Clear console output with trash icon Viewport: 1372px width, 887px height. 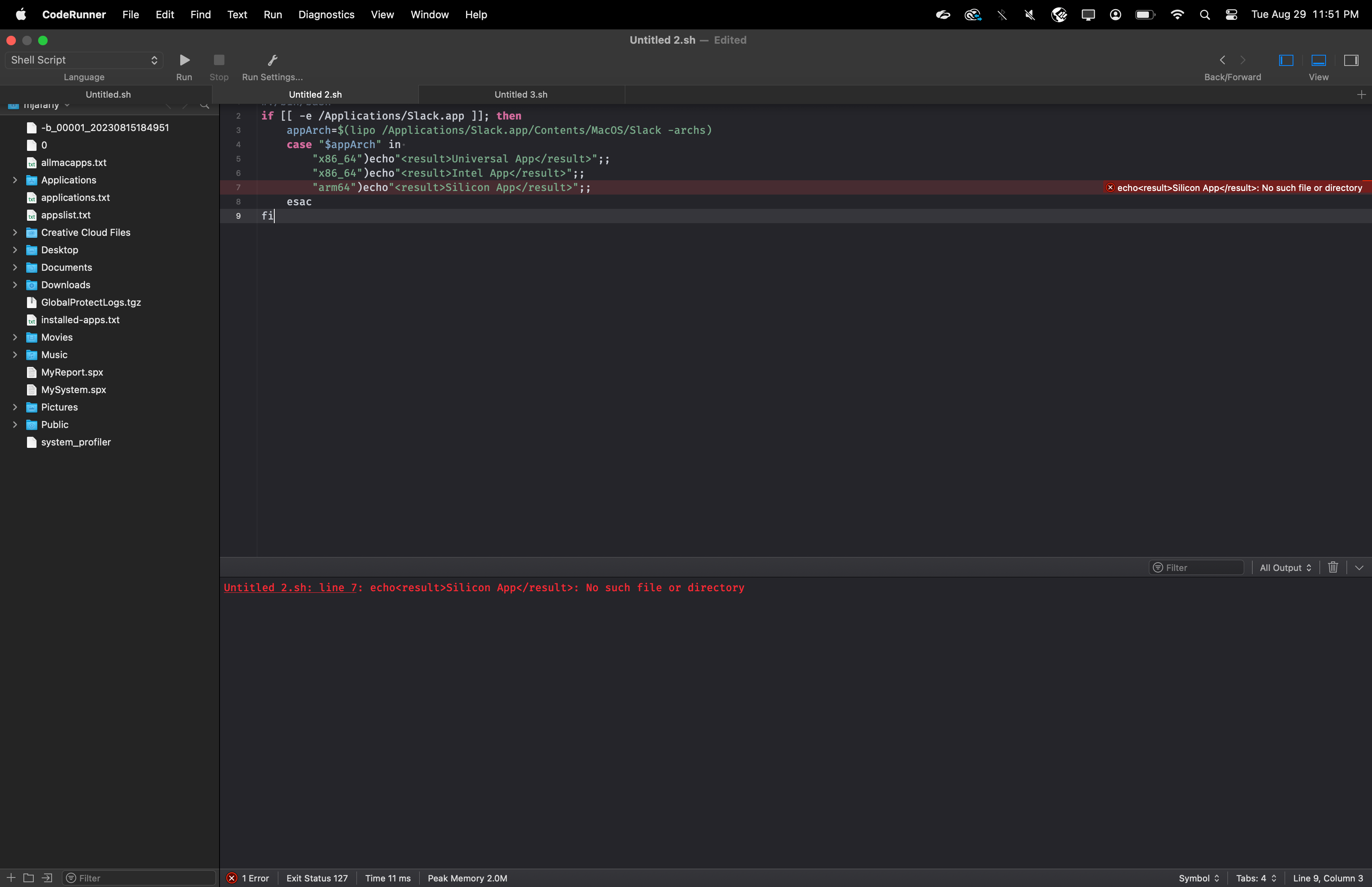(1333, 567)
